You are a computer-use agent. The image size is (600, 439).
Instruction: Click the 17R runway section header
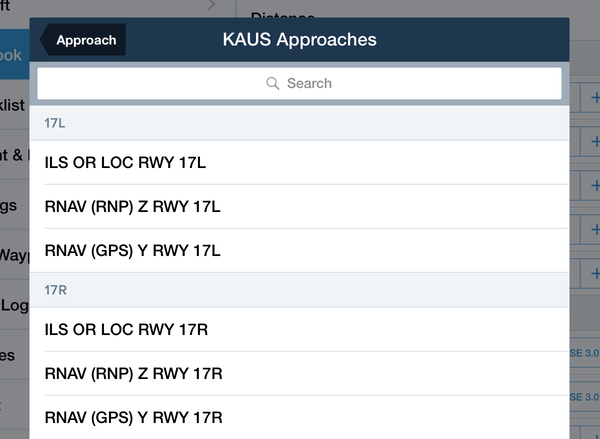(299, 290)
